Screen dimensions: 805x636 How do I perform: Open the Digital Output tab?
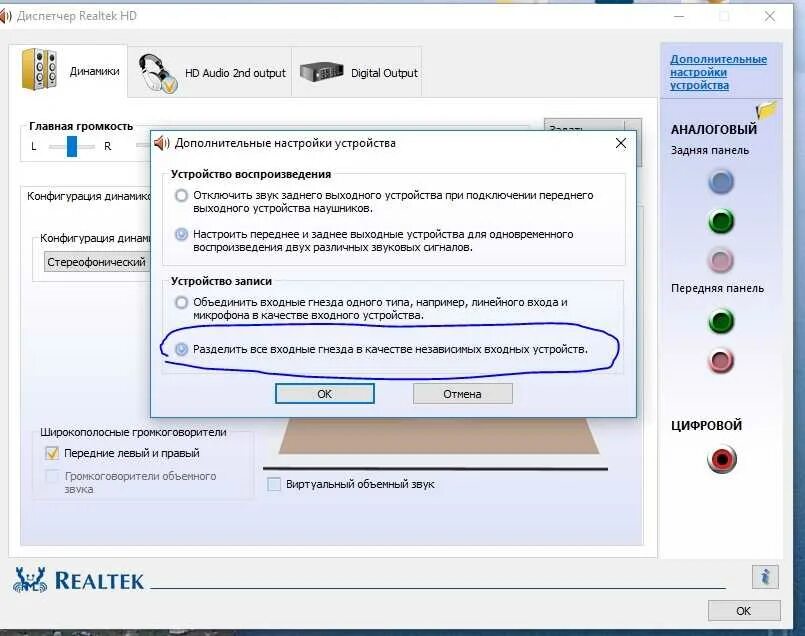pos(357,72)
